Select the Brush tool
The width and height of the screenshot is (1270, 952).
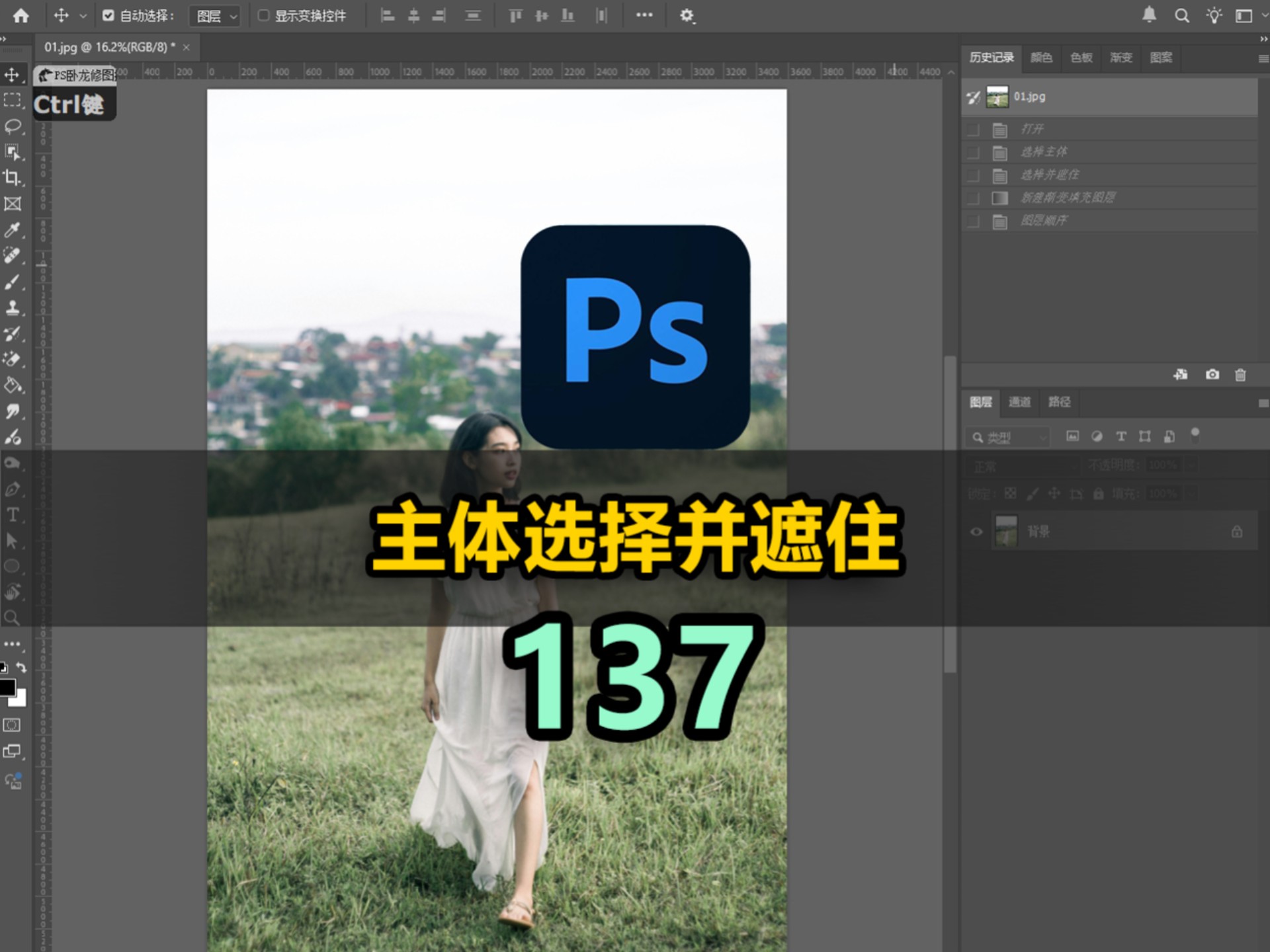12,282
